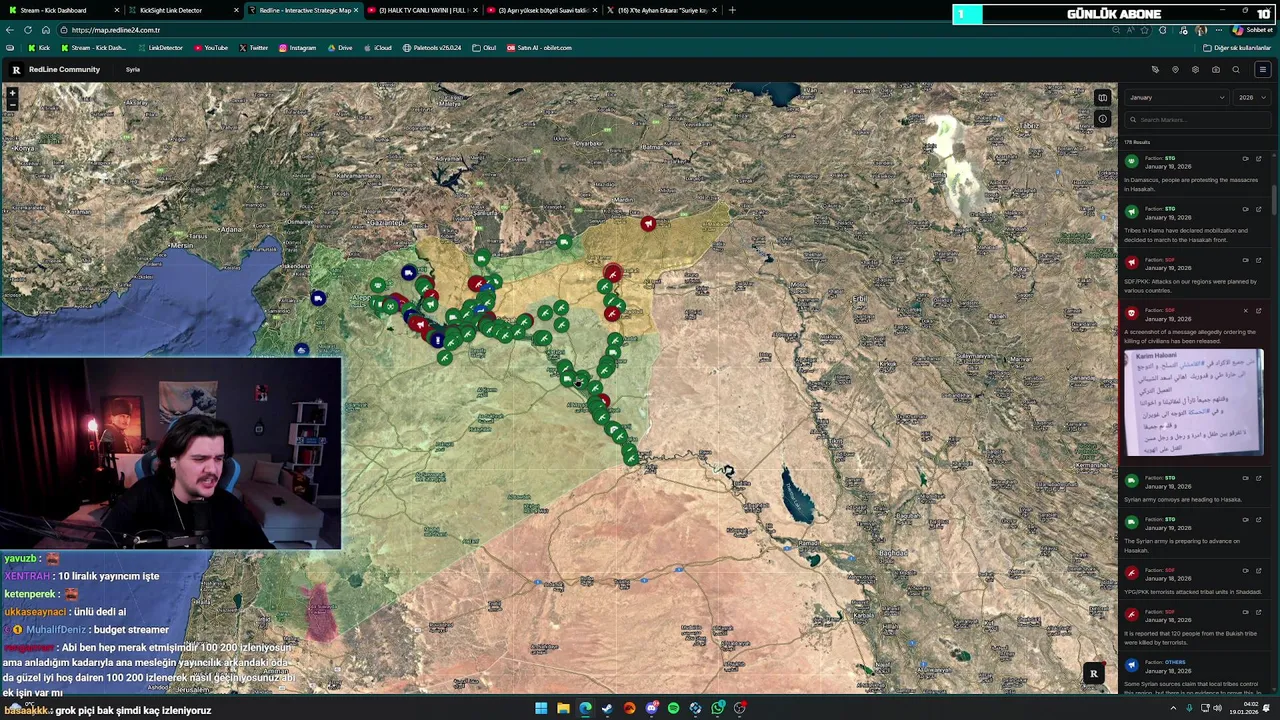1280x720 pixels.
Task: Click the map info circle icon
Action: pos(1102,119)
